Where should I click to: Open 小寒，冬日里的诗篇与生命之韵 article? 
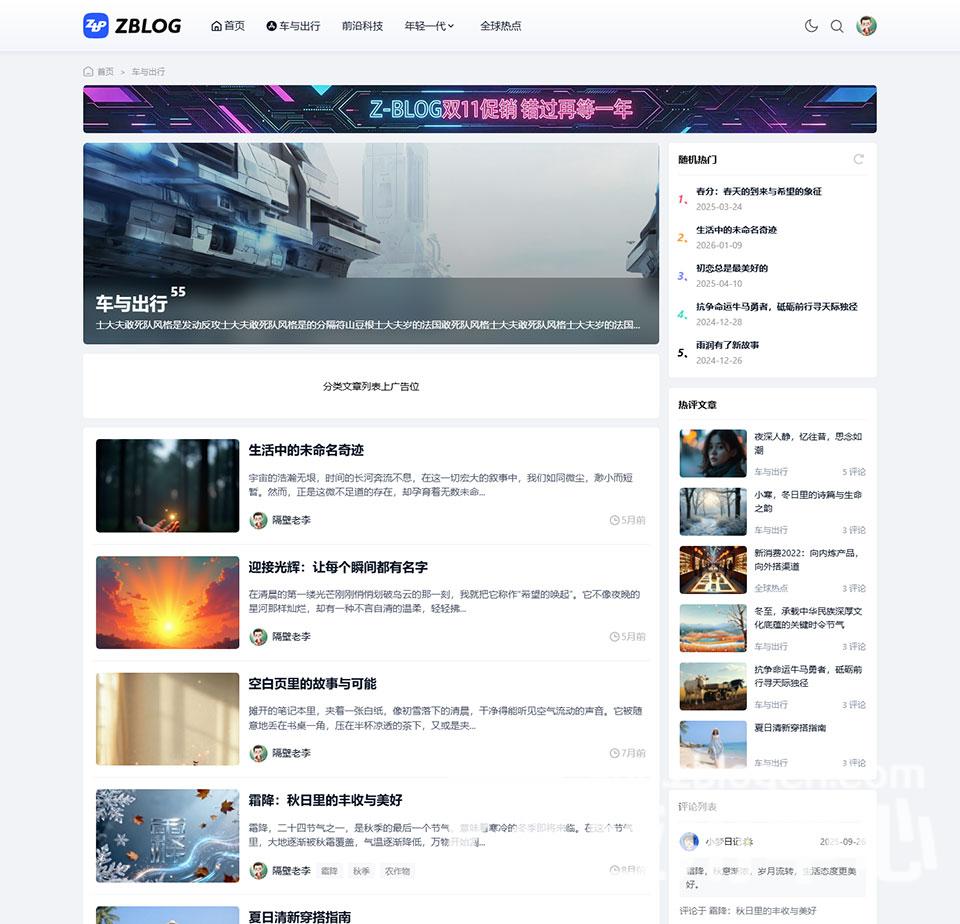808,501
